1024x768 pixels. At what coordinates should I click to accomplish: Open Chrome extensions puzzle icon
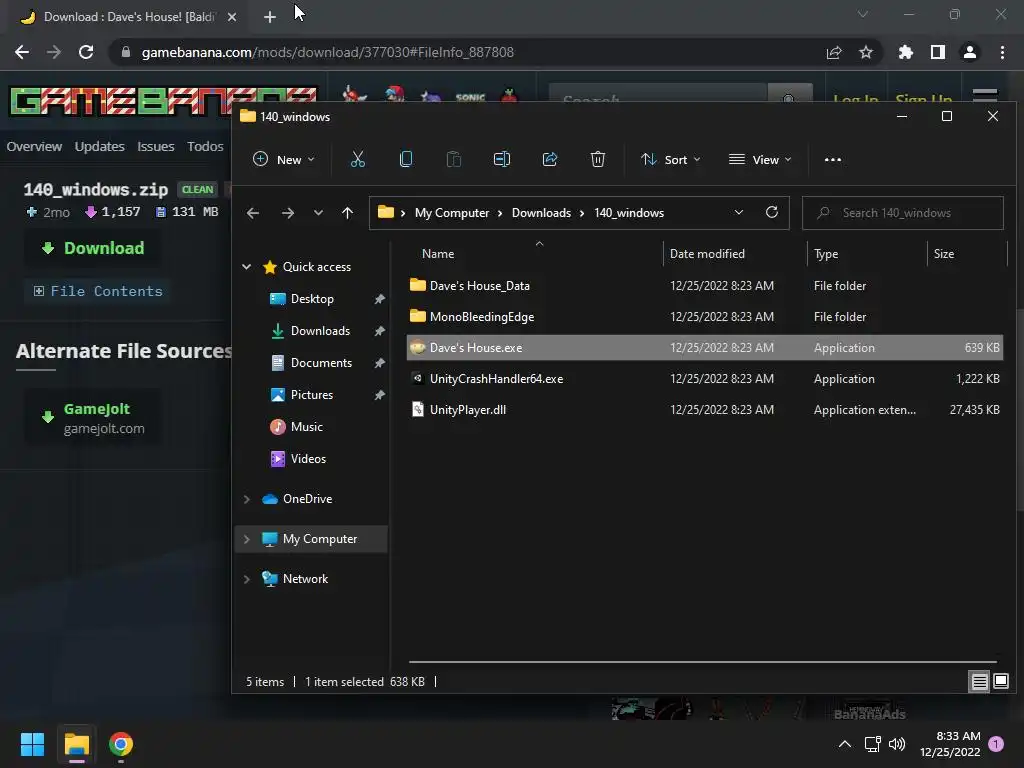(906, 52)
